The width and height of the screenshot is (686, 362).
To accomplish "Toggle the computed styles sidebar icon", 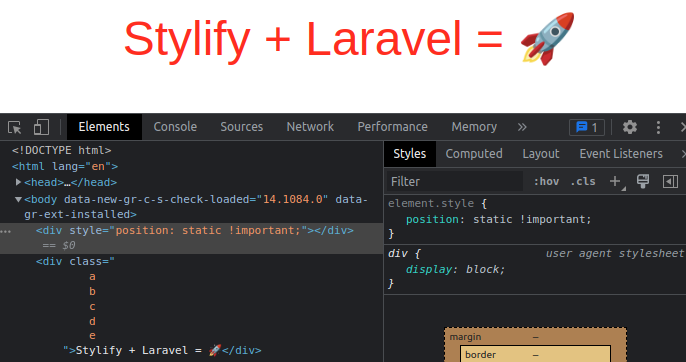I will [670, 181].
